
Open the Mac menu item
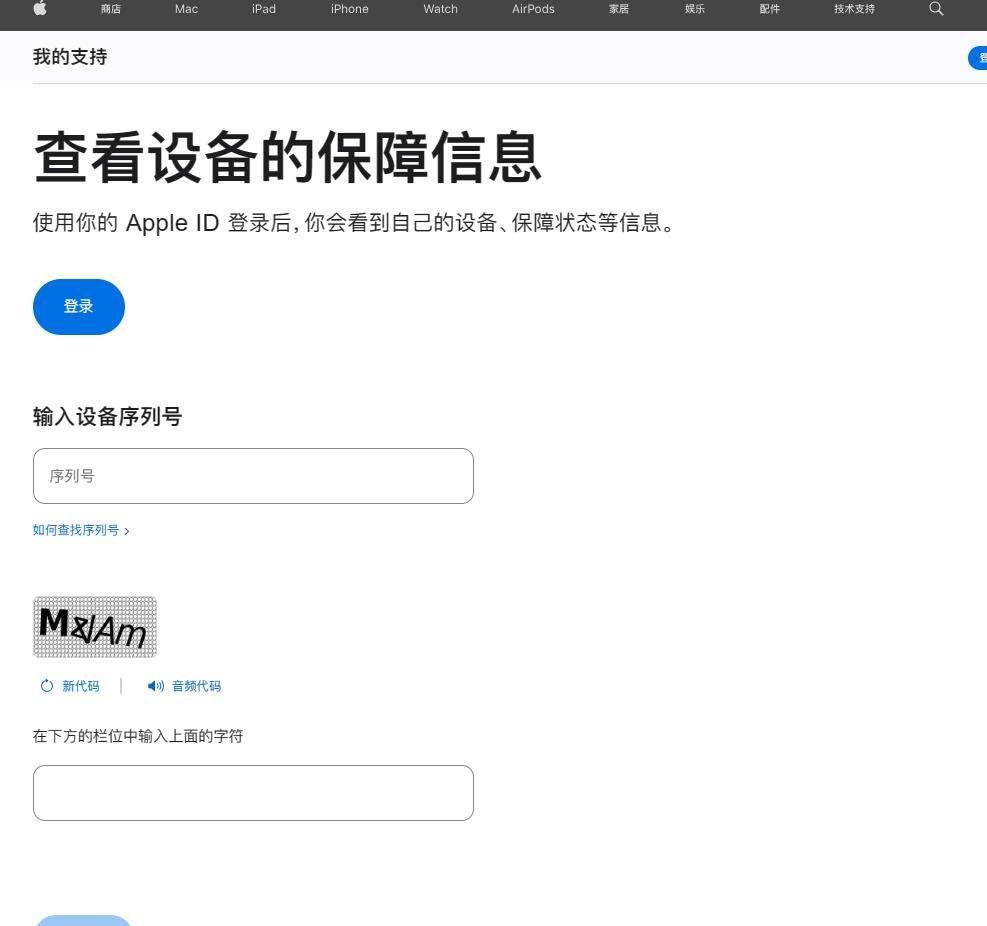[x=186, y=9]
